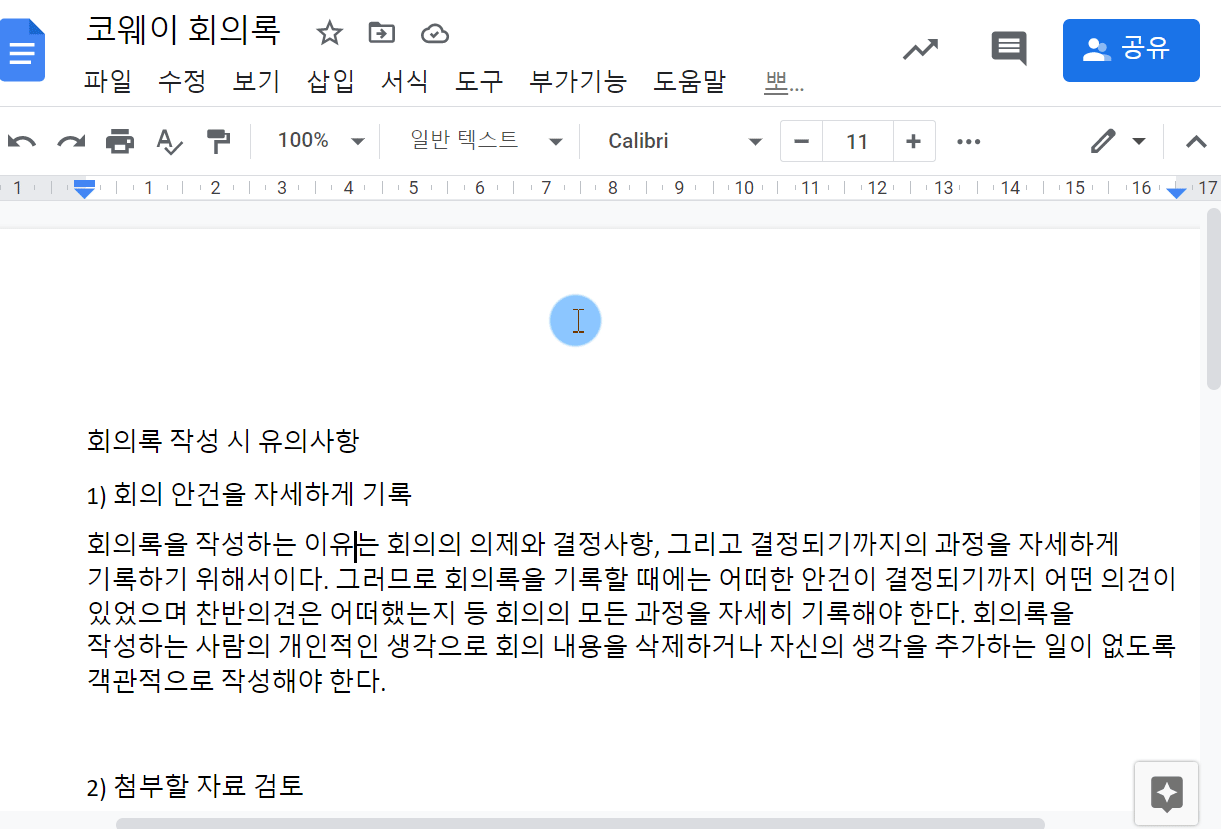Click the move to folder icon

coord(381,33)
